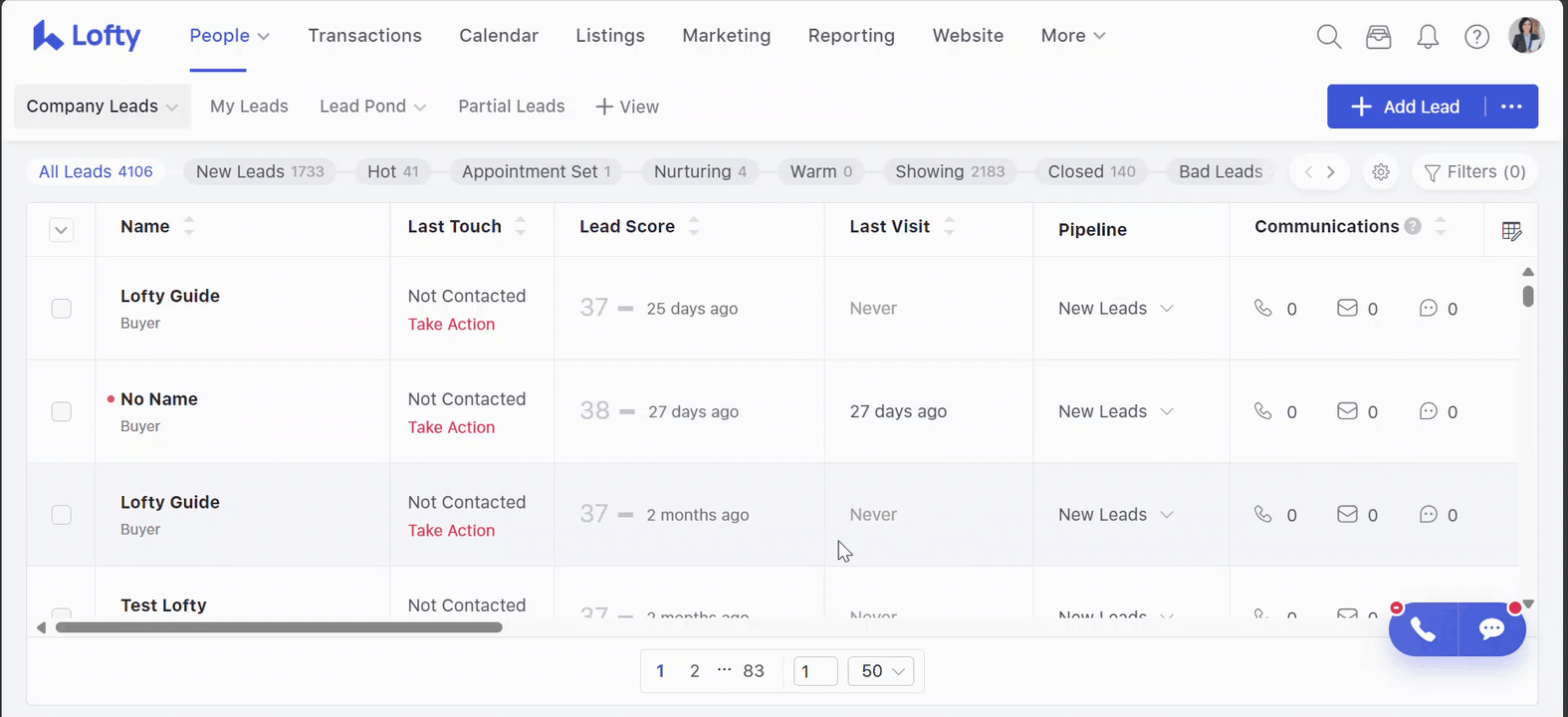Viewport: 1568px width, 717px height.
Task: Select the All Leads 4106 stage
Action: 96,172
